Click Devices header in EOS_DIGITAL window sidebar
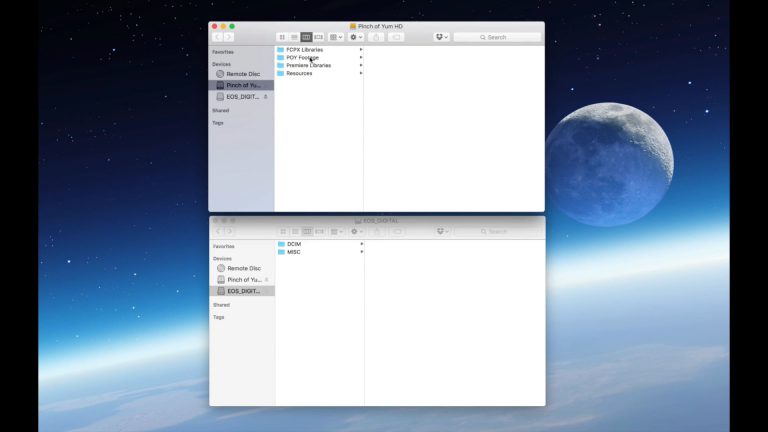This screenshot has height=432, width=768. click(x=222, y=259)
